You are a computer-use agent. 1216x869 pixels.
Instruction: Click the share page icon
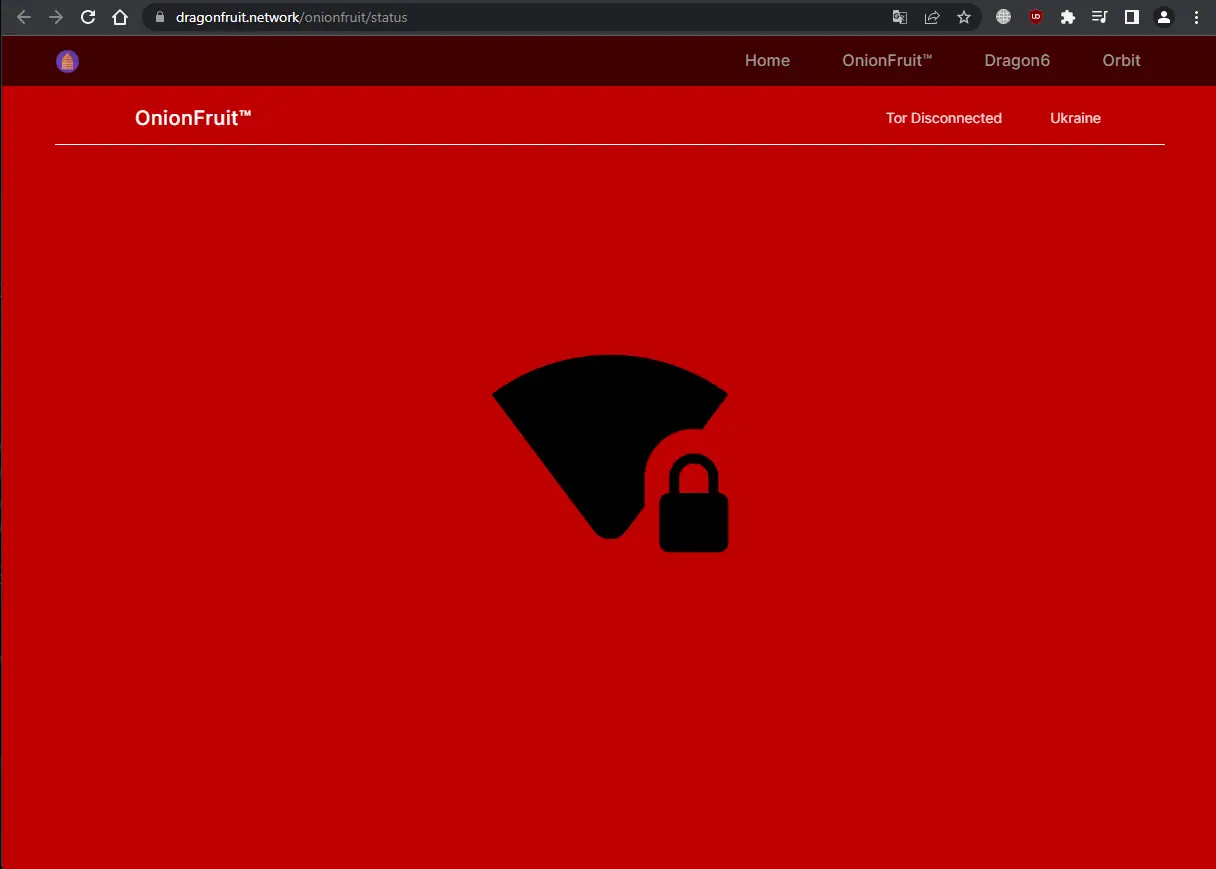[x=932, y=17]
